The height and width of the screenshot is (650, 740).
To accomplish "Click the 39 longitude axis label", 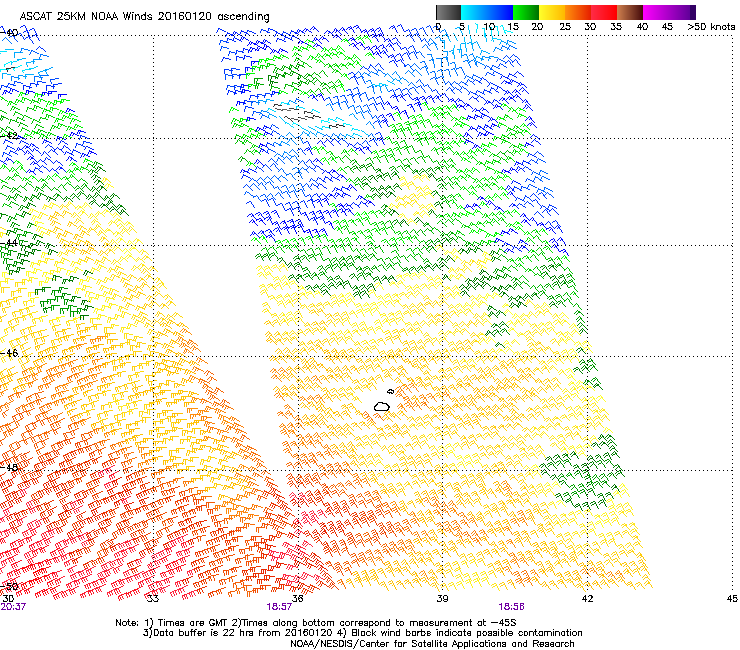I will (x=442, y=599).
